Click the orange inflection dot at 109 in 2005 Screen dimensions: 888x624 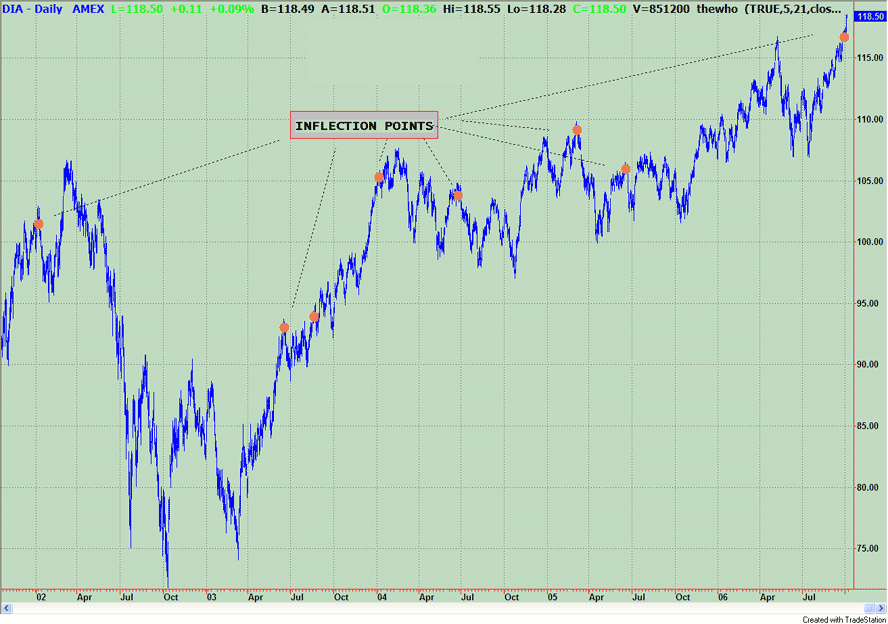pos(577,130)
